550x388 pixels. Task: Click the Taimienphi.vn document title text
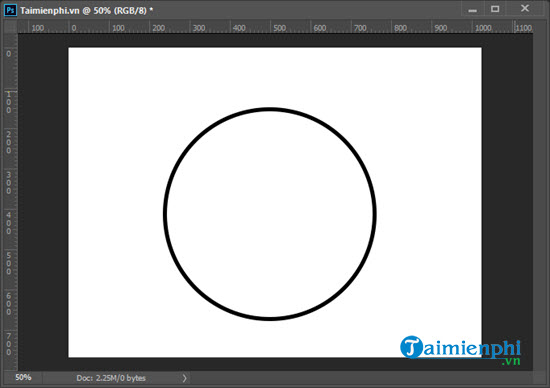point(50,11)
